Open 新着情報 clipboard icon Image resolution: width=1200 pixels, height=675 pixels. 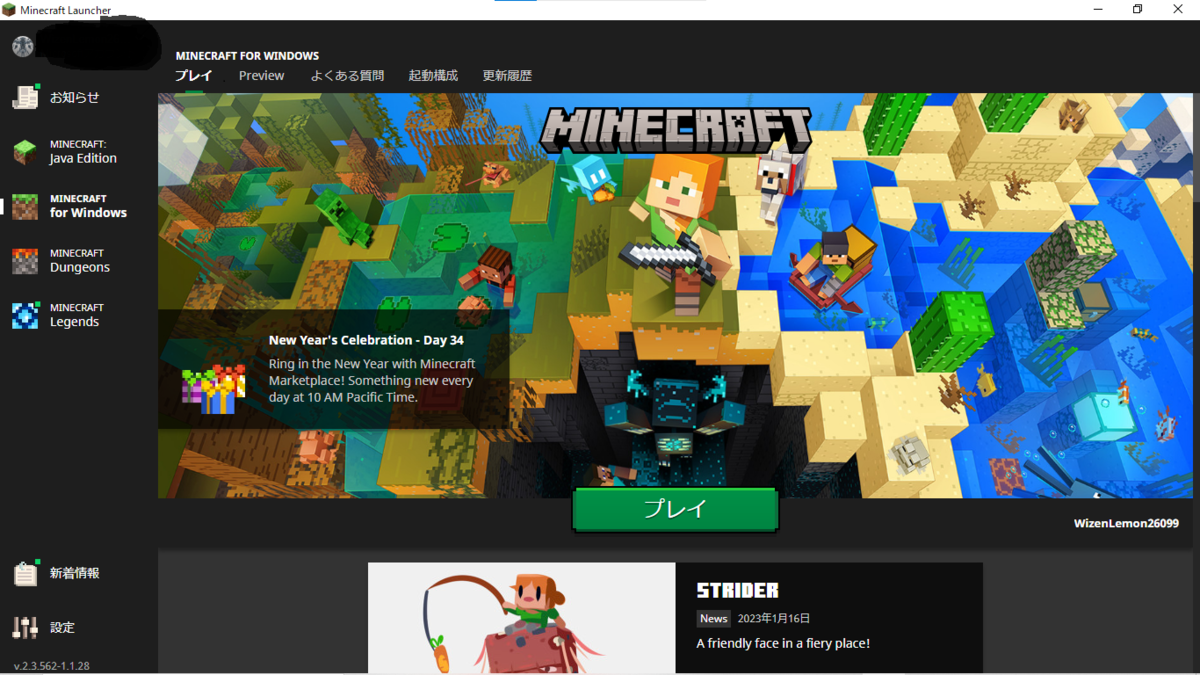(25, 573)
